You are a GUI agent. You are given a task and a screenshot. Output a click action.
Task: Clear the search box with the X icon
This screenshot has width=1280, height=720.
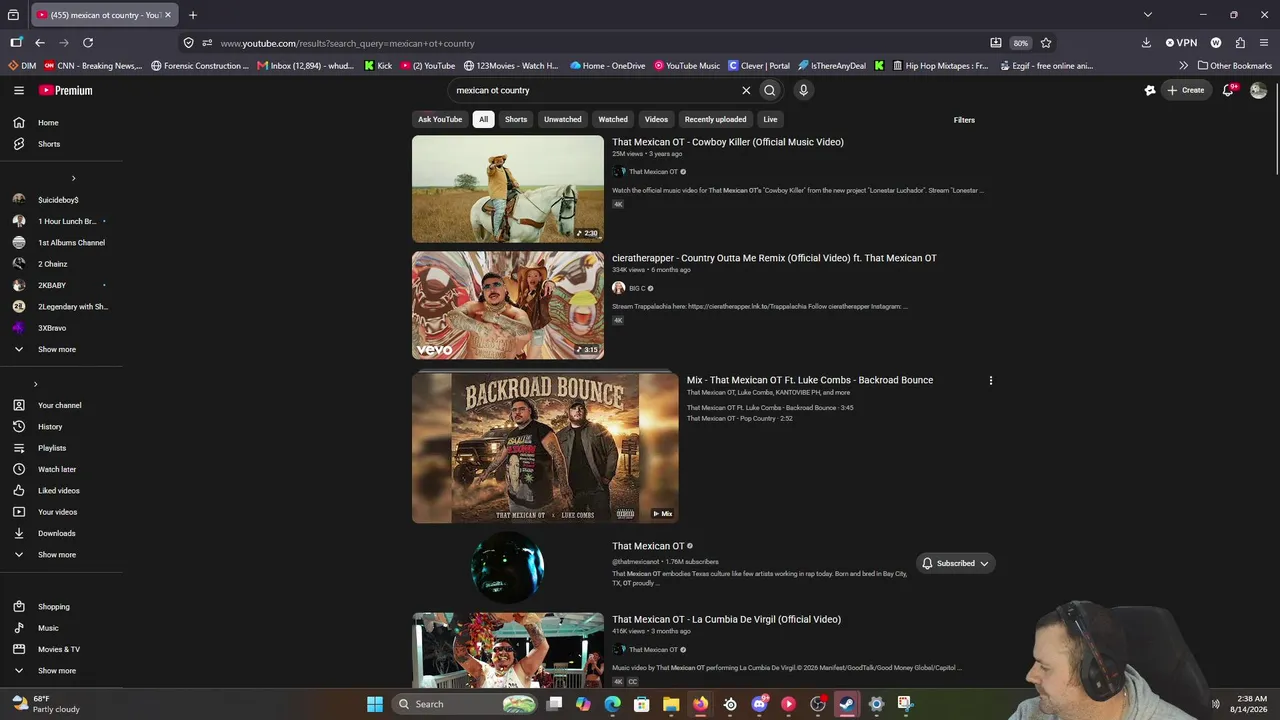click(x=746, y=90)
